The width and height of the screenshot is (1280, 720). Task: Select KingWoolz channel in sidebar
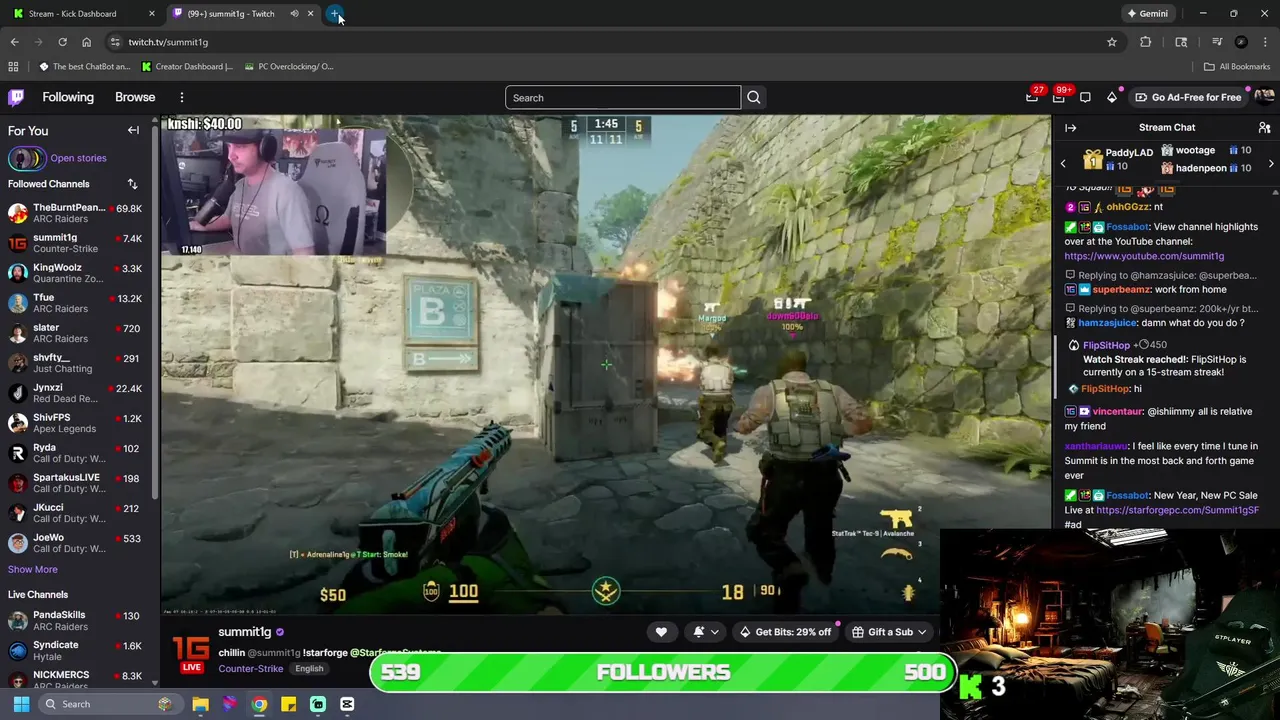[79, 273]
